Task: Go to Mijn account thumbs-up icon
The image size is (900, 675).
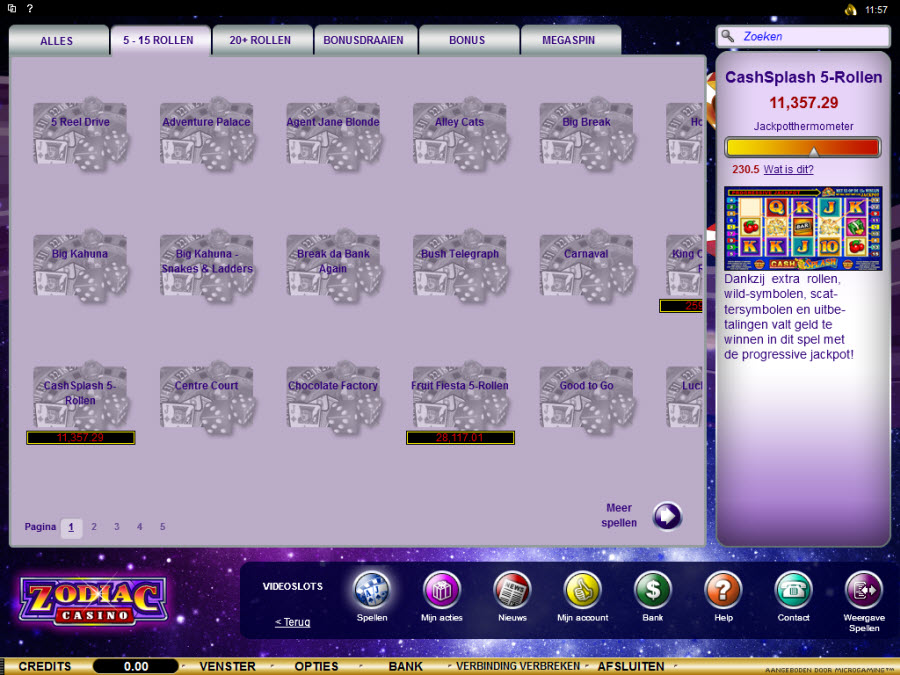Action: 583,590
